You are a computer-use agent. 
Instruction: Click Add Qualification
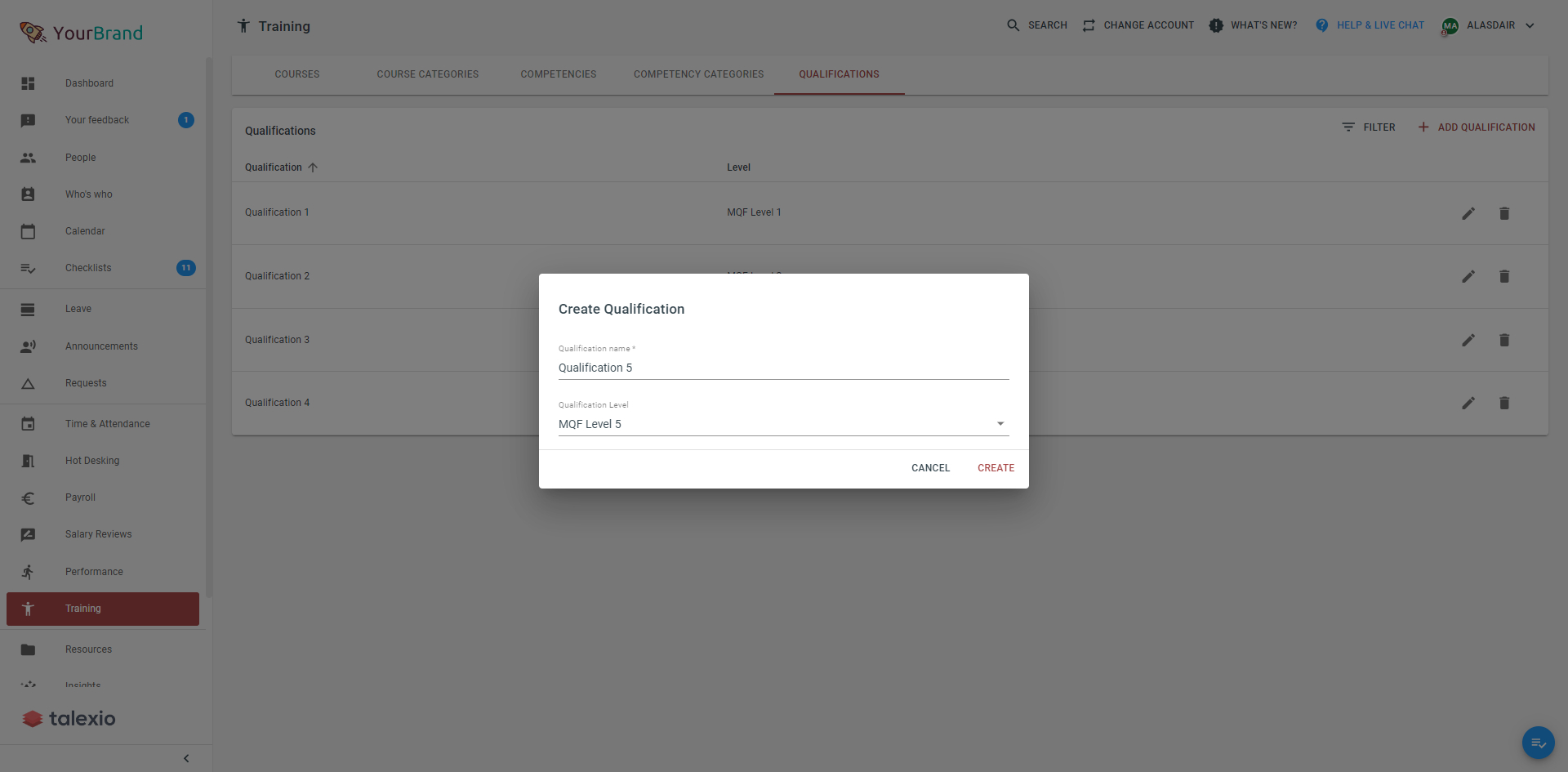click(1477, 127)
